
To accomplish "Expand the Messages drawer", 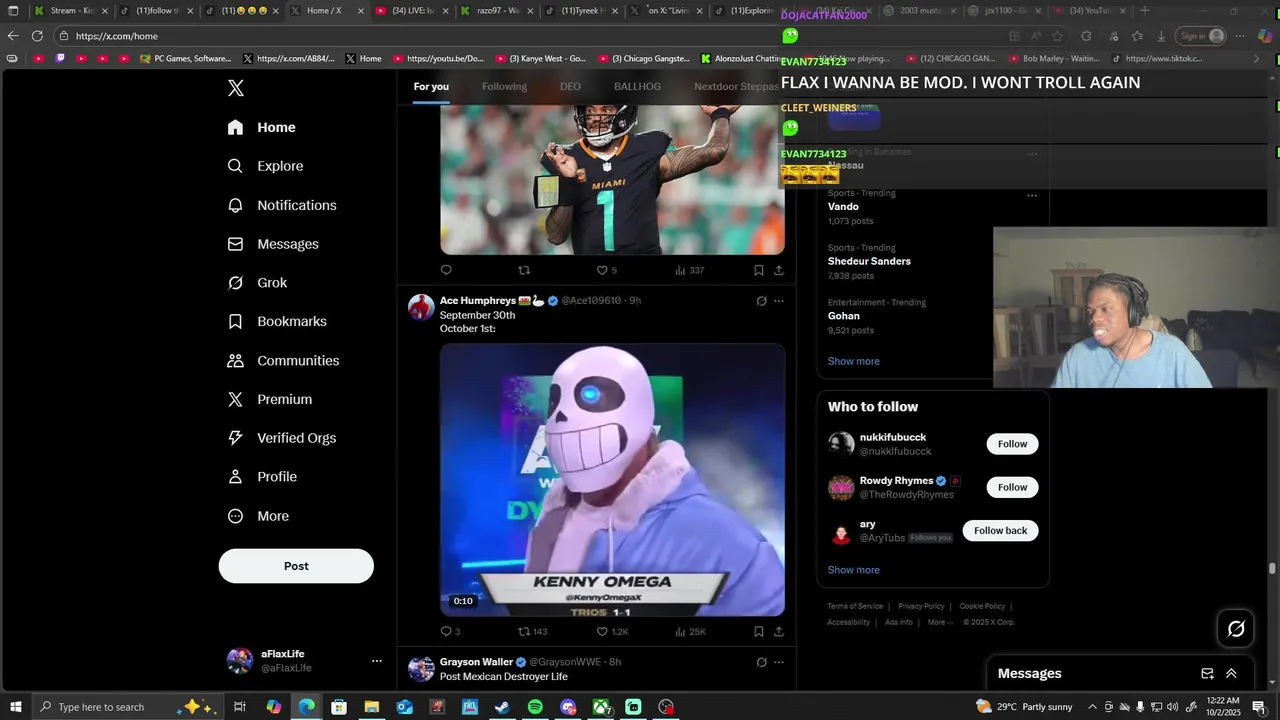I will coord(1231,674).
